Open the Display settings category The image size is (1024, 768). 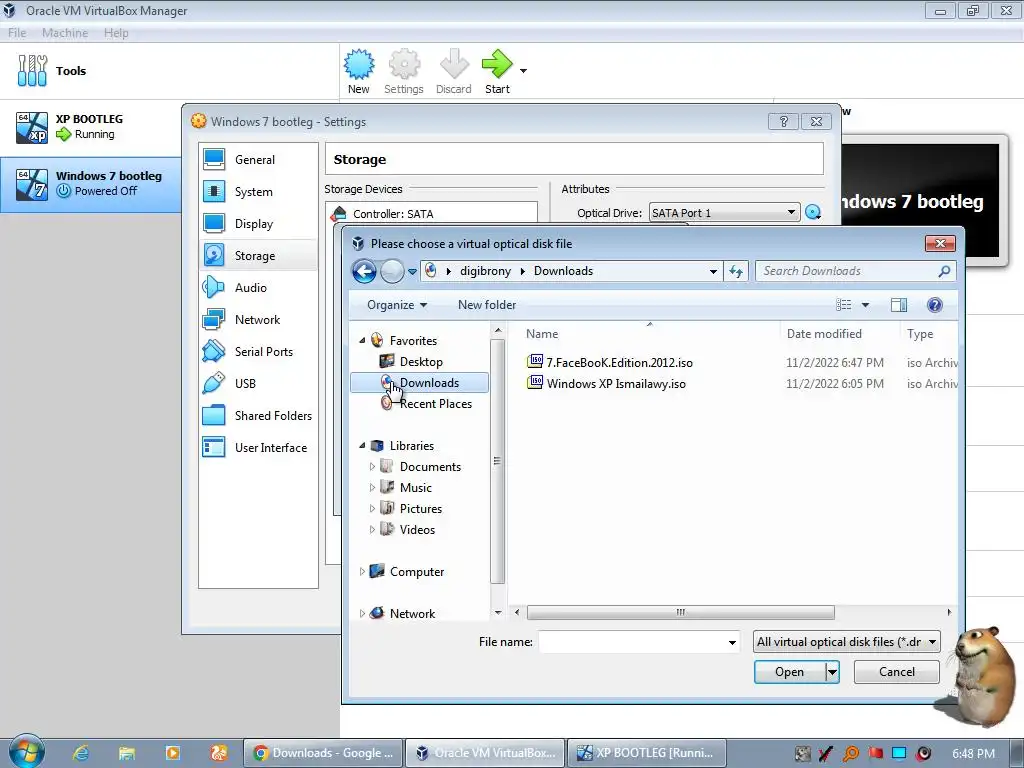[259, 223]
